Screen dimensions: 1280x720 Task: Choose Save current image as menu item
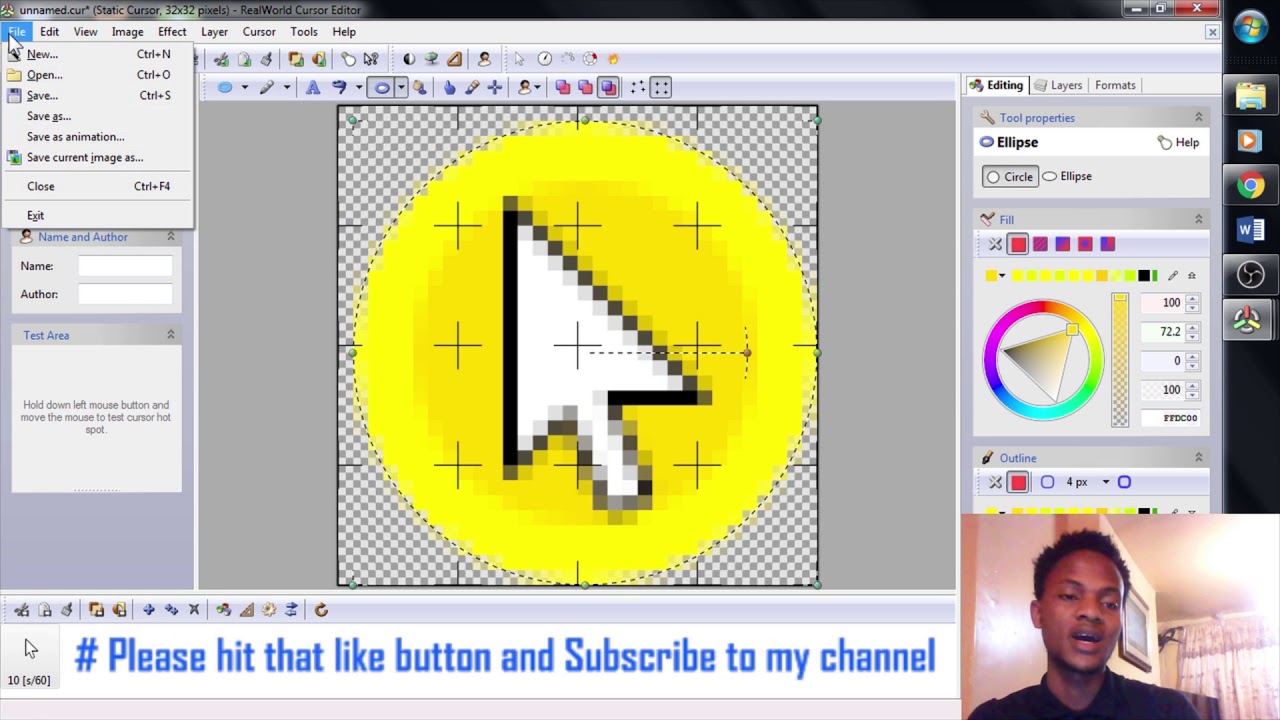click(x=97, y=157)
